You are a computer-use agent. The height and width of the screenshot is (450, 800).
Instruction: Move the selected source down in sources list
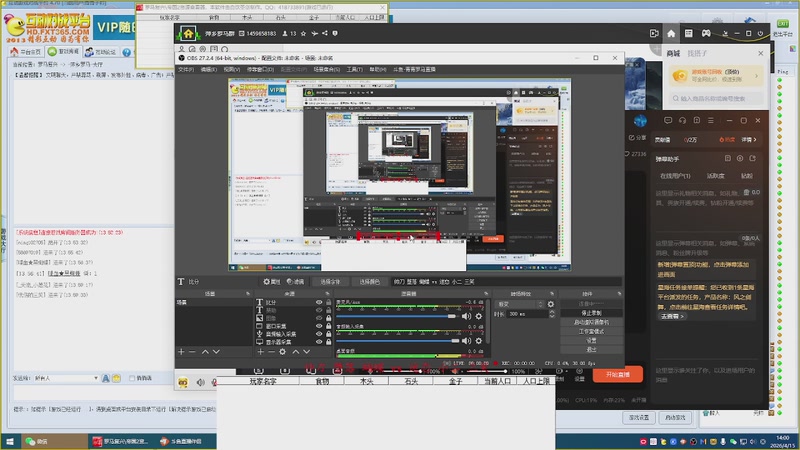pyautogui.click(x=307, y=352)
